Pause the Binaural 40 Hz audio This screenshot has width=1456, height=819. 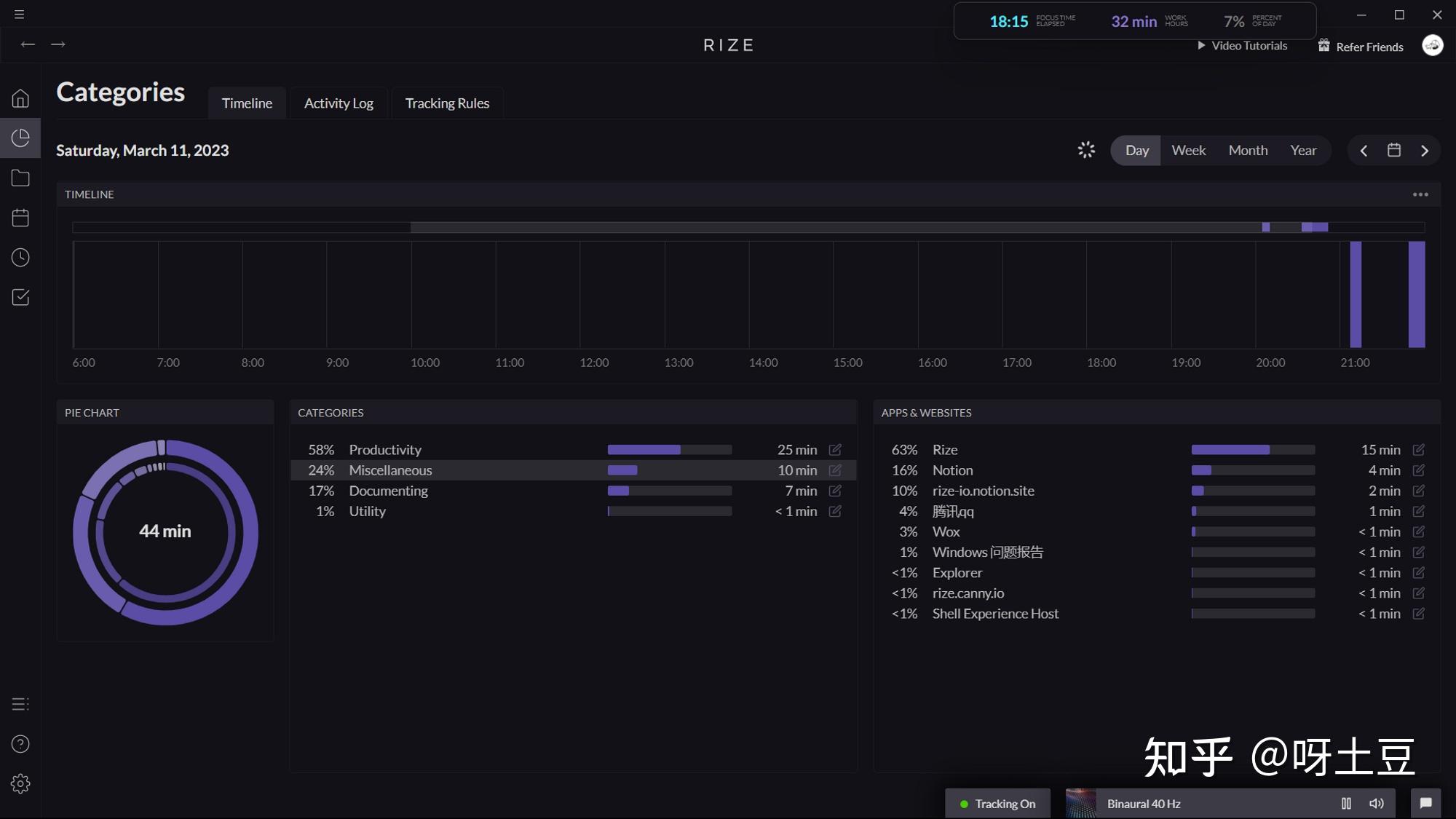[x=1346, y=804]
